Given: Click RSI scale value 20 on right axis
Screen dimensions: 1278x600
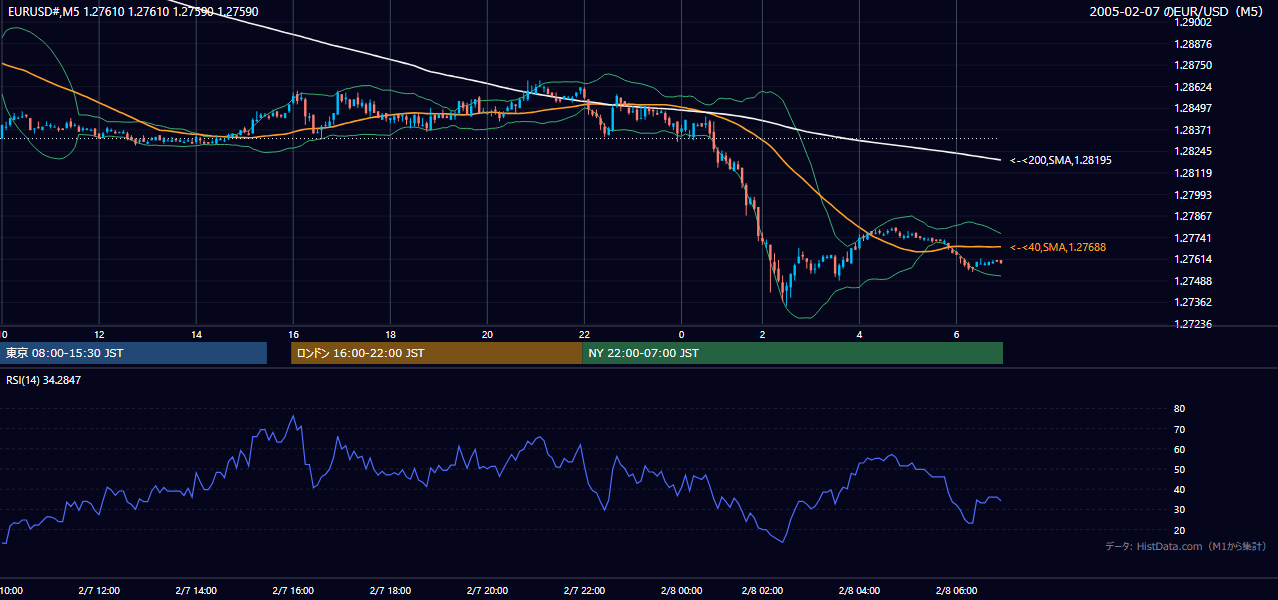Looking at the screenshot, I should click(1179, 530).
